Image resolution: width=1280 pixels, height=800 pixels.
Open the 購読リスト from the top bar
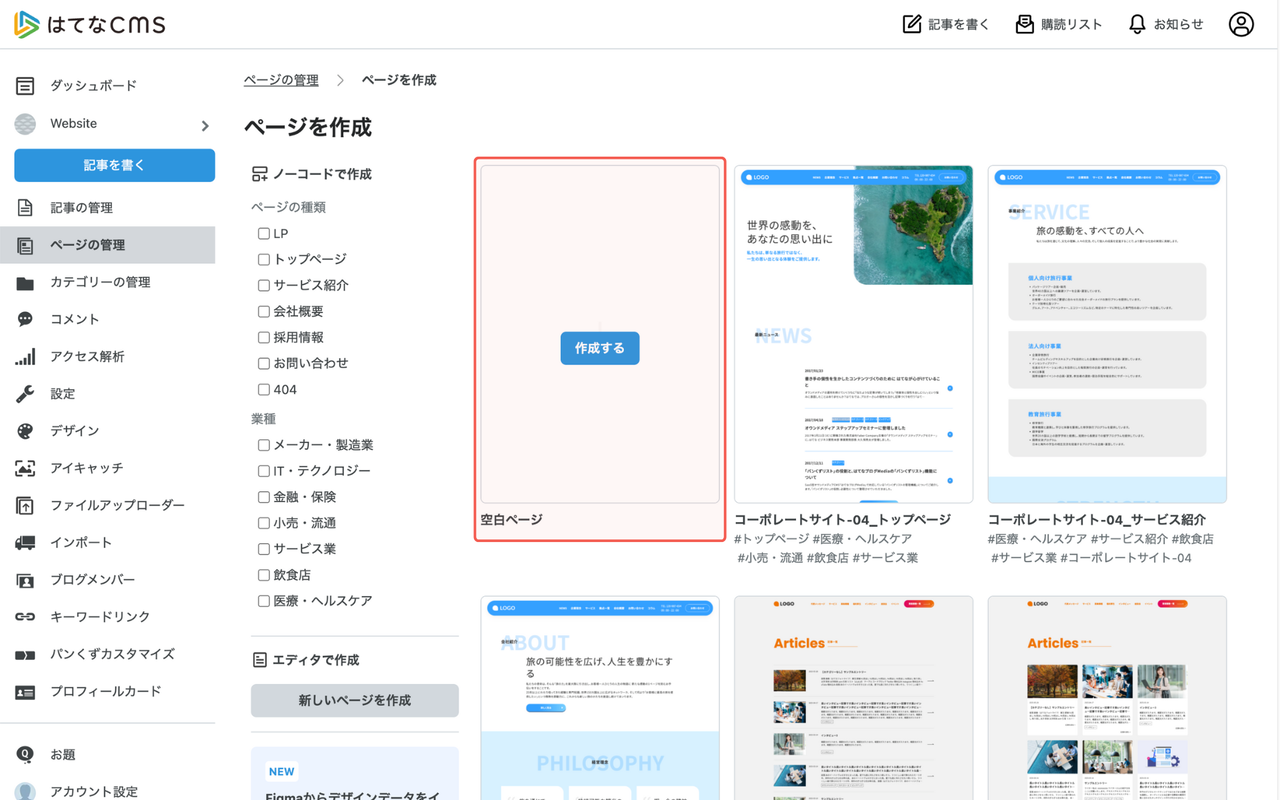click(x=1059, y=23)
